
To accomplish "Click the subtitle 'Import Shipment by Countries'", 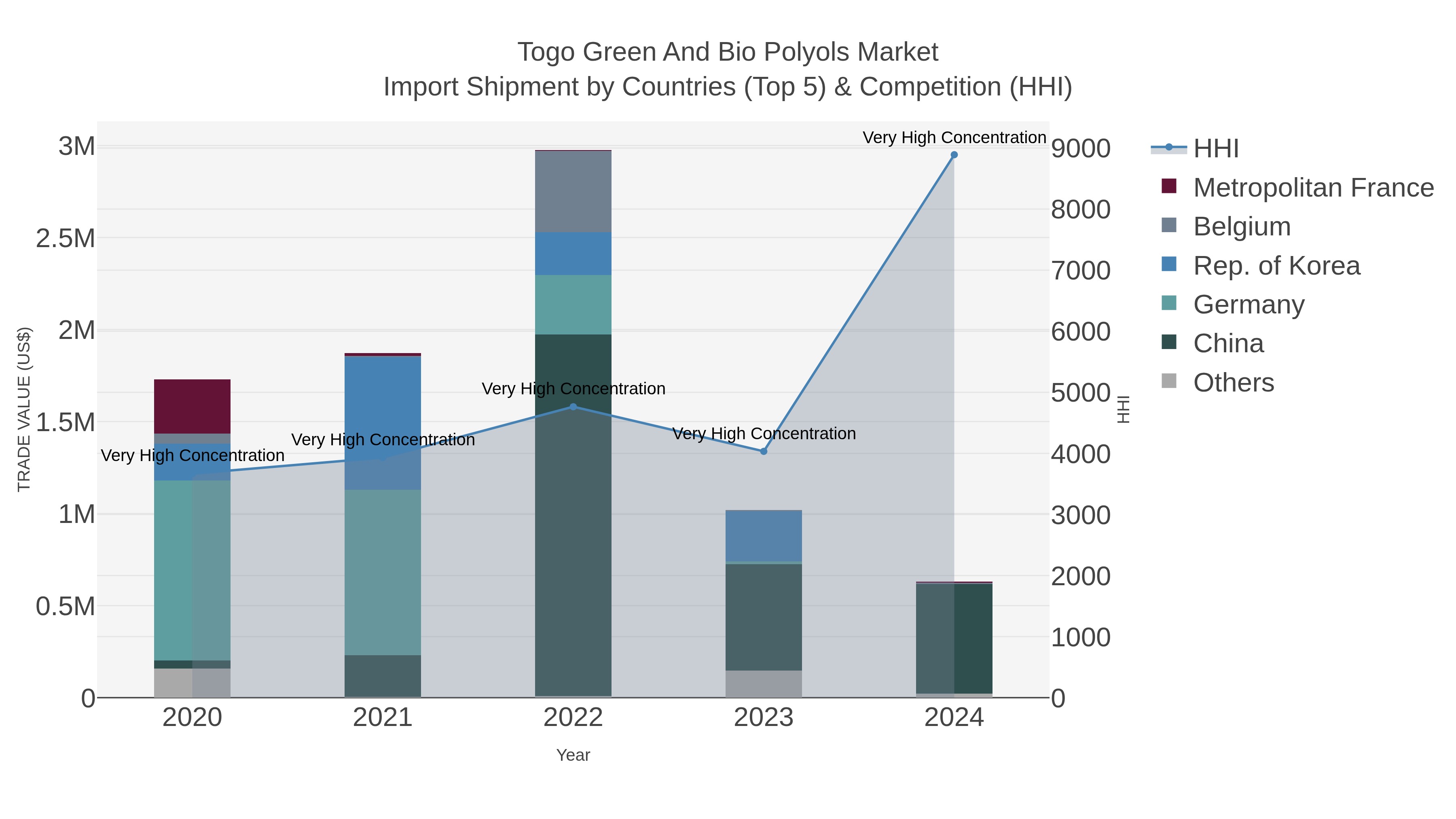I will click(560, 87).
